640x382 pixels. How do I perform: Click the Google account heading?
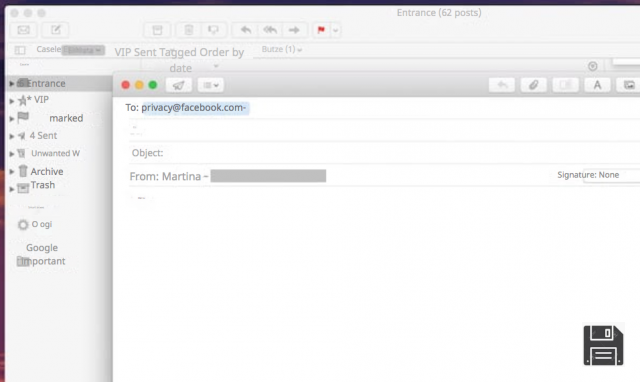click(x=42, y=248)
